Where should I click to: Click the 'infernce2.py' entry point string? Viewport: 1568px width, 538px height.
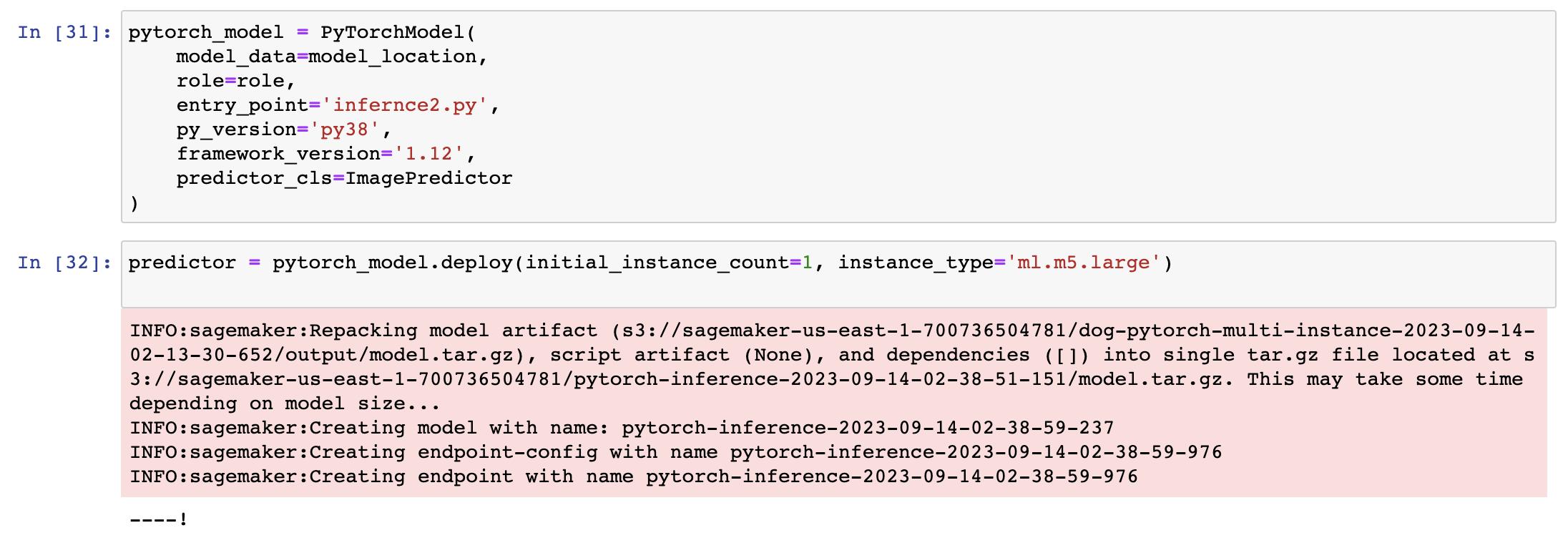pos(404,105)
